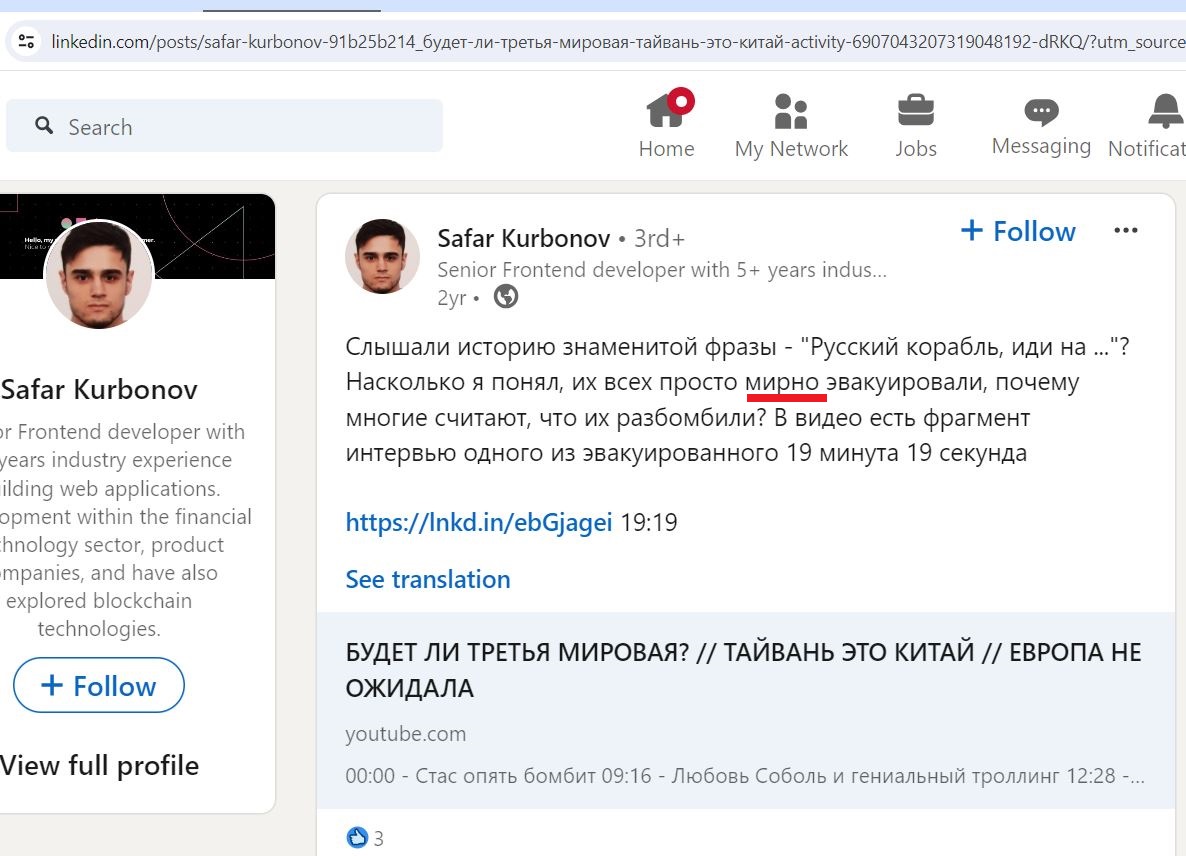Viewport: 1186px width, 856px height.
Task: Click the LinkedIn Search field
Action: (x=225, y=126)
